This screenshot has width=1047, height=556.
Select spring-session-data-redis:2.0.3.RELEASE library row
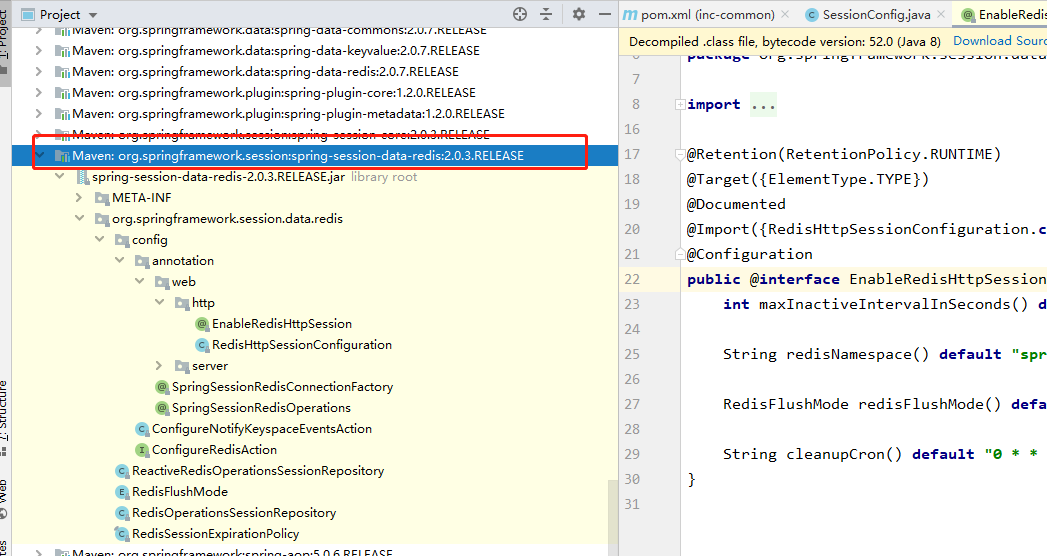[315, 156]
